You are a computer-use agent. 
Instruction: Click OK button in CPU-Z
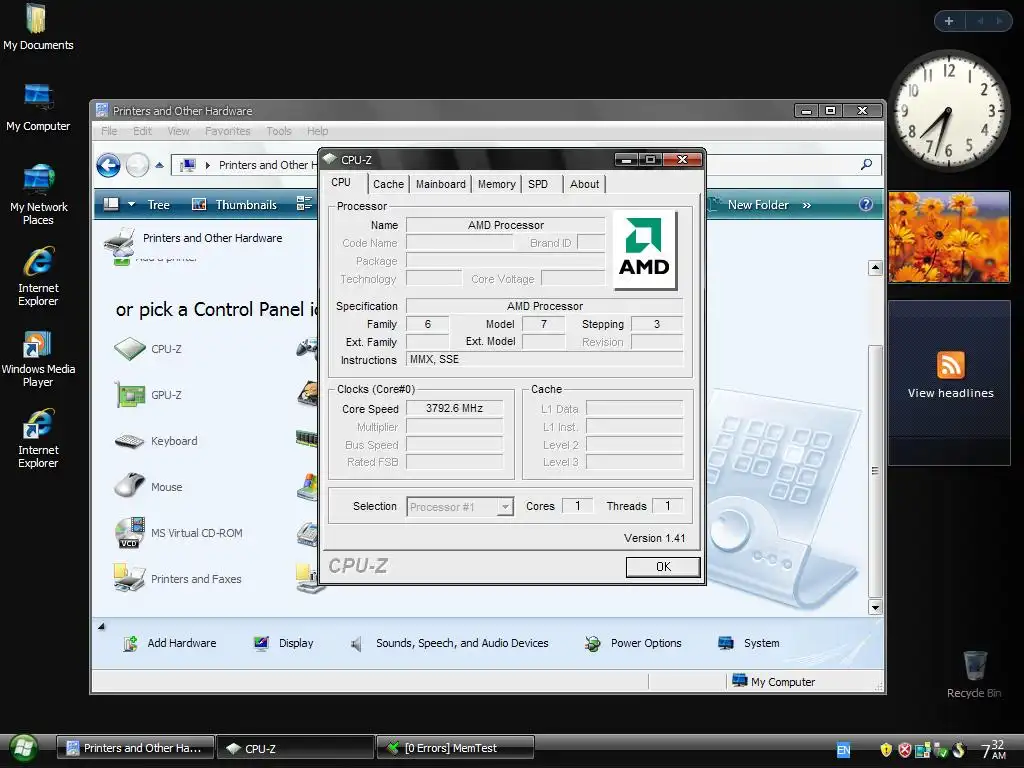click(x=663, y=567)
